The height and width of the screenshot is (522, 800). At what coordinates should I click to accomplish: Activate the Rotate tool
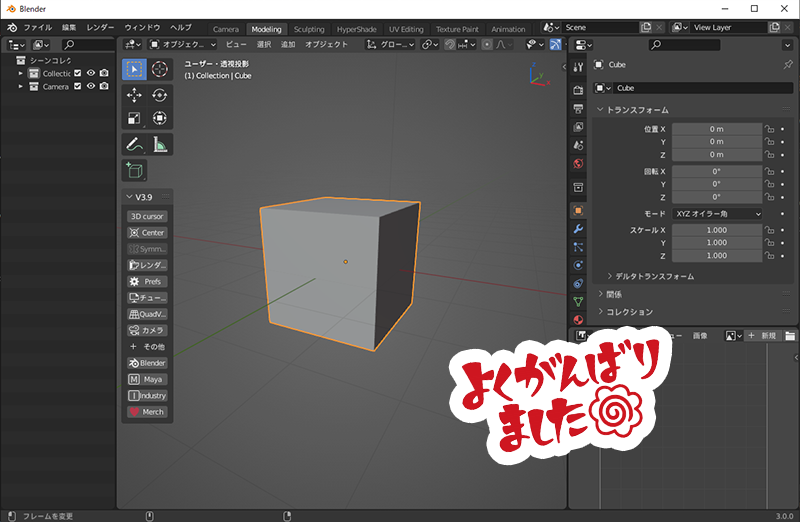click(159, 94)
